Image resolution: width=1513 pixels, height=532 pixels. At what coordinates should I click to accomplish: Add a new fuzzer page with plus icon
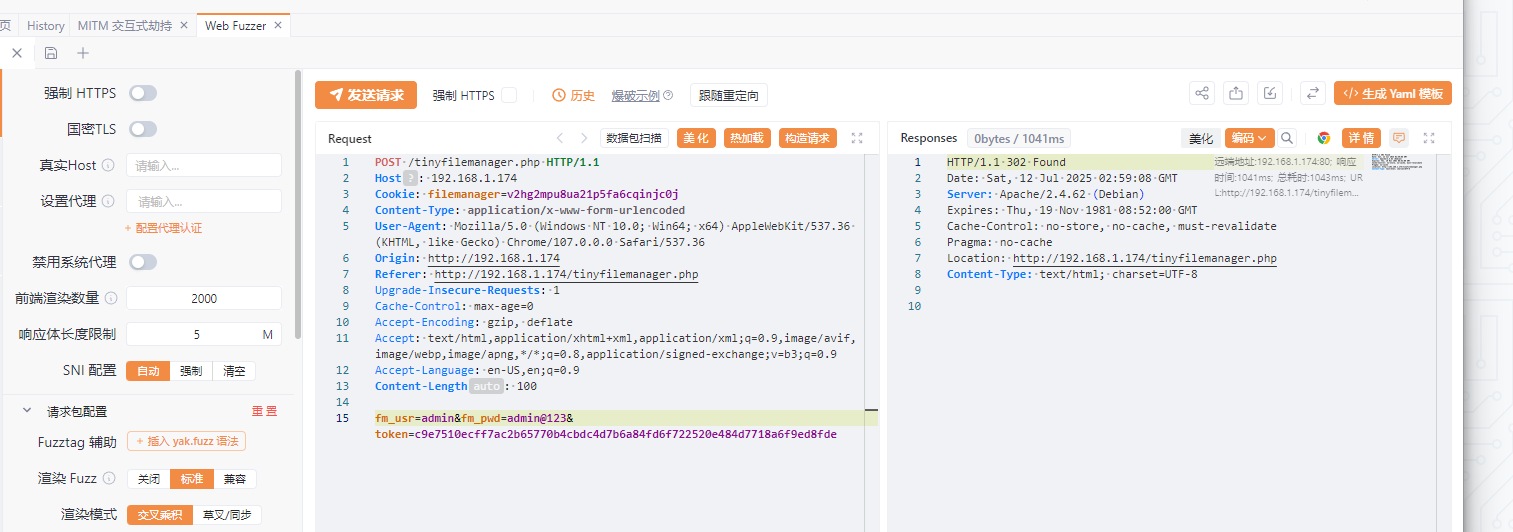(x=83, y=53)
